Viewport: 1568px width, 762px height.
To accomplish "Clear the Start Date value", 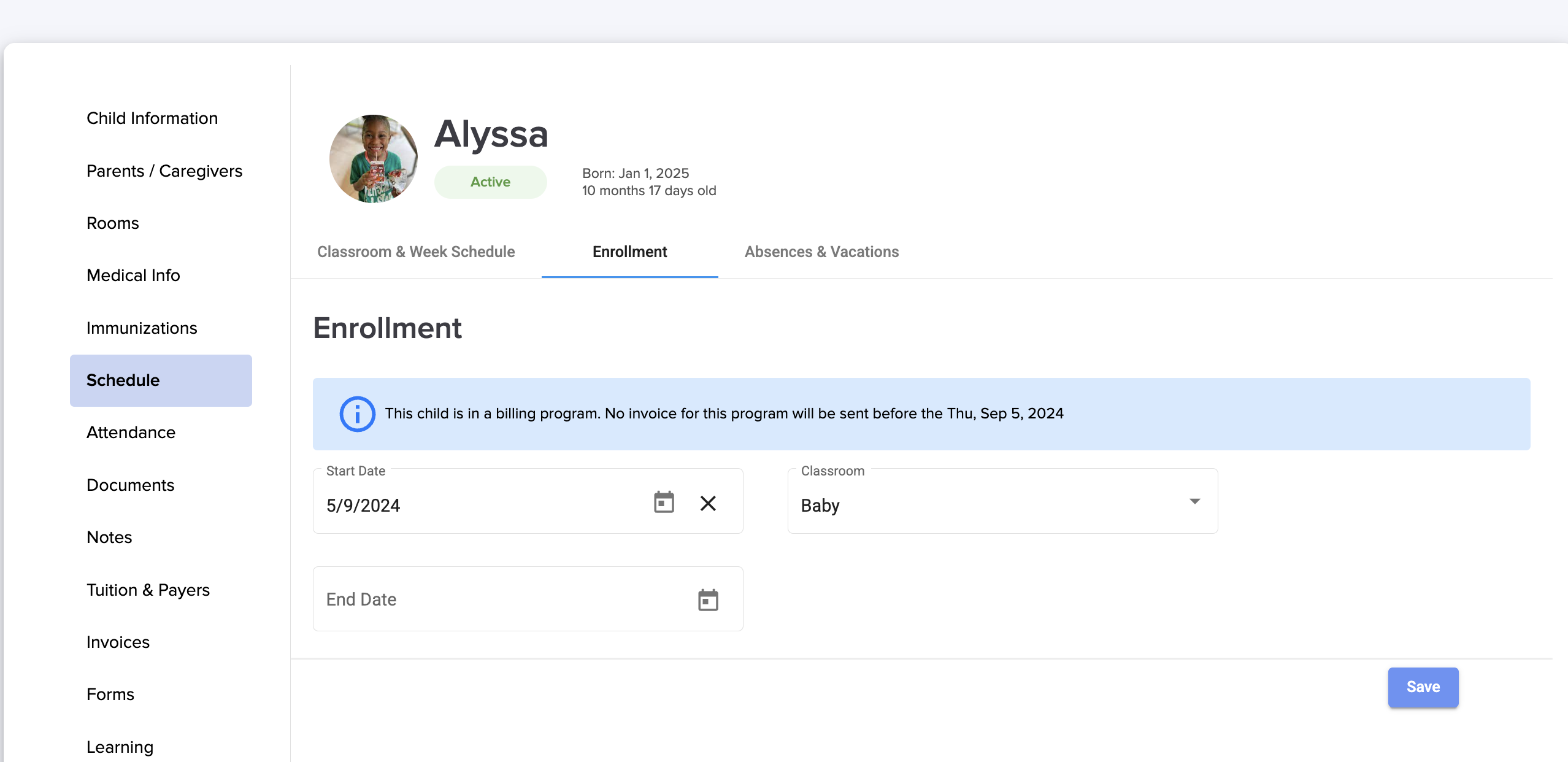I will pyautogui.click(x=708, y=504).
